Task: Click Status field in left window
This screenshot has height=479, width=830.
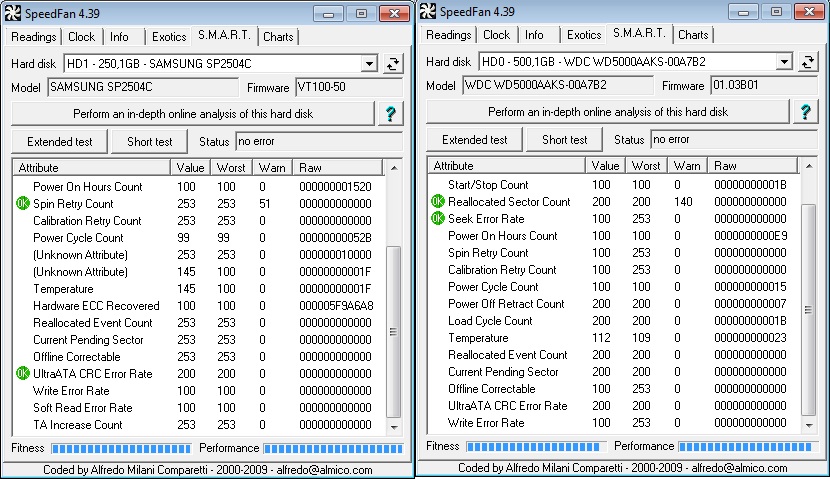Action: (319, 142)
